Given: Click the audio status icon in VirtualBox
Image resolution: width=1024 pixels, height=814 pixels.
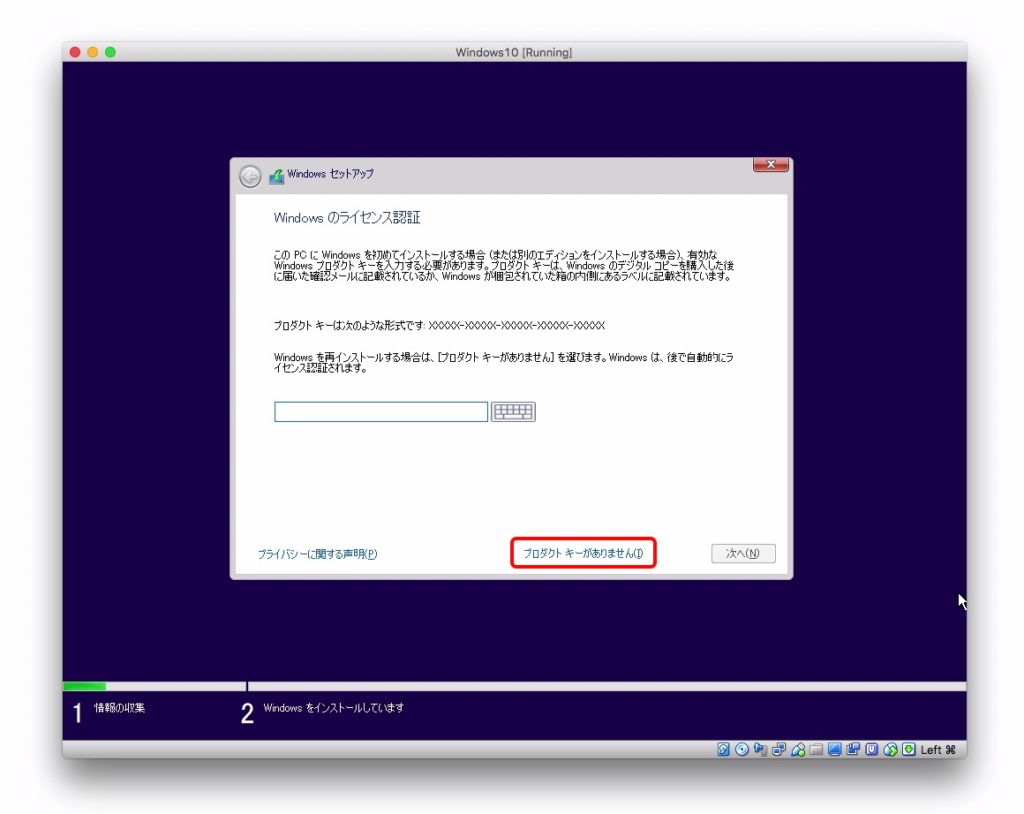Looking at the screenshot, I should (760, 749).
